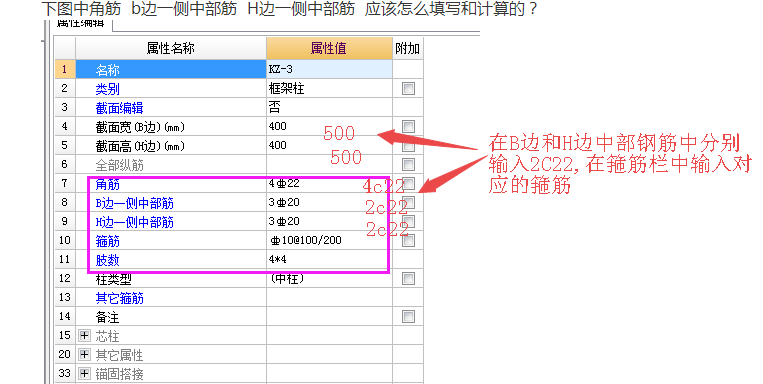
Task: Tick the 附加 checkbox for 截面宽(B边) row
Action: coord(408,126)
